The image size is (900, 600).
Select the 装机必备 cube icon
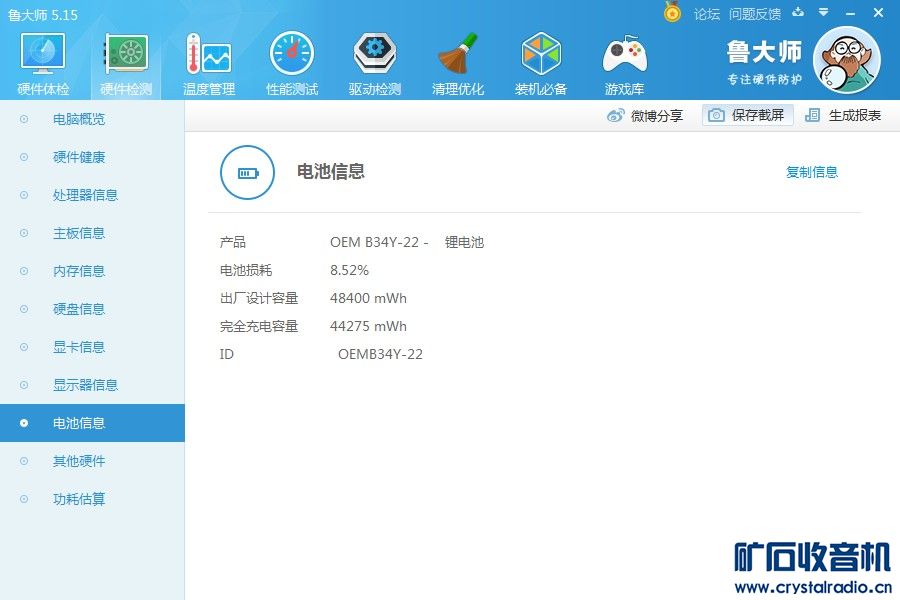click(x=541, y=57)
